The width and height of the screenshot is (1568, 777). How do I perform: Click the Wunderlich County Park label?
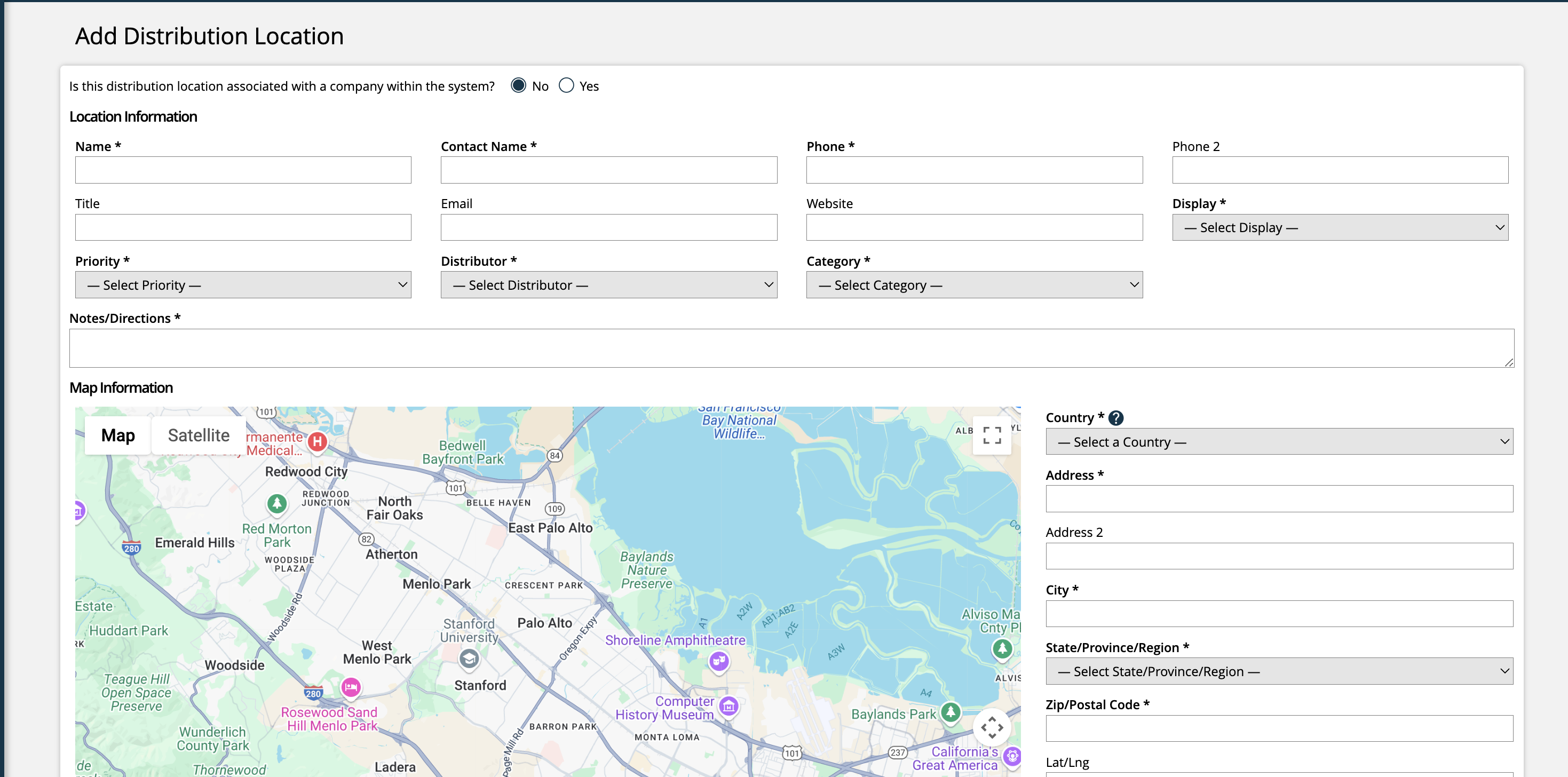[213, 739]
